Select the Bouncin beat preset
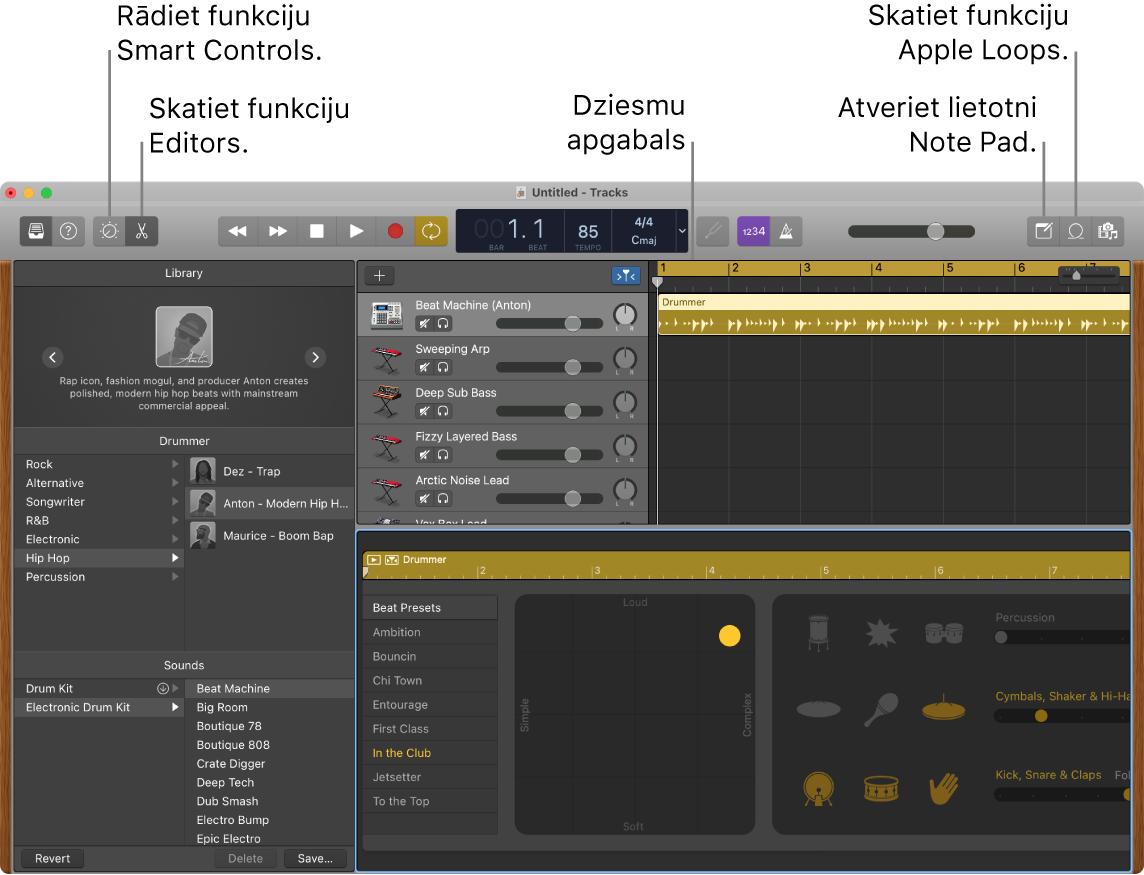 [430, 656]
